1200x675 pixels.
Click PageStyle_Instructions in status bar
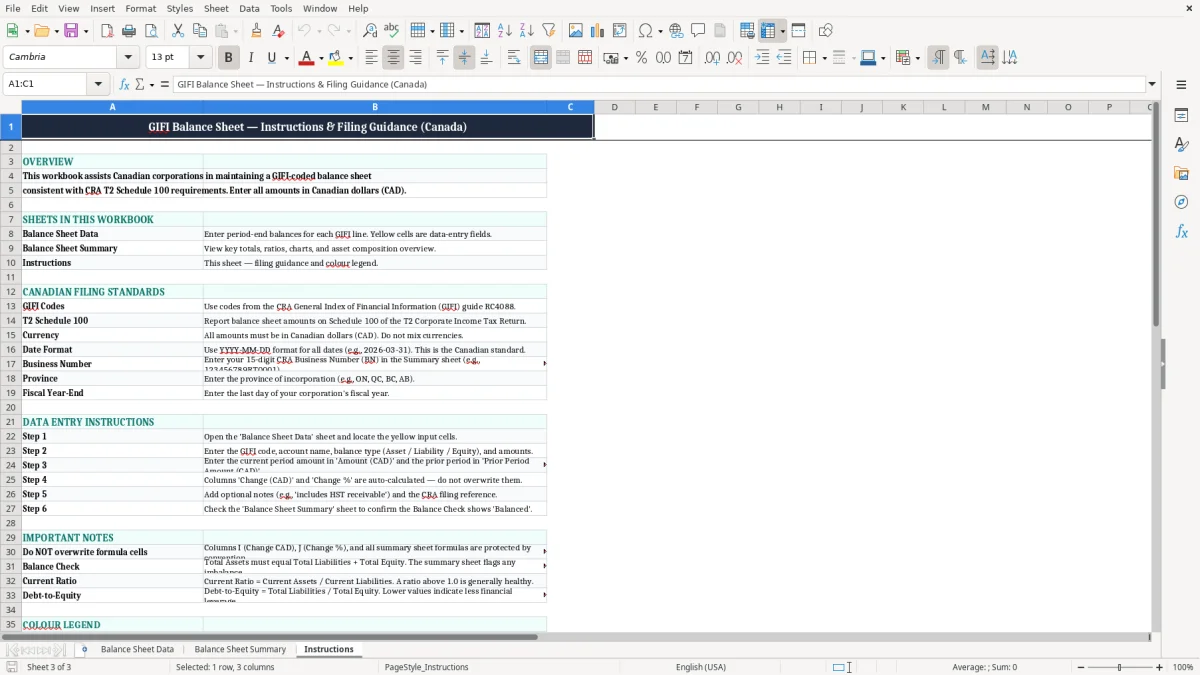point(426,667)
